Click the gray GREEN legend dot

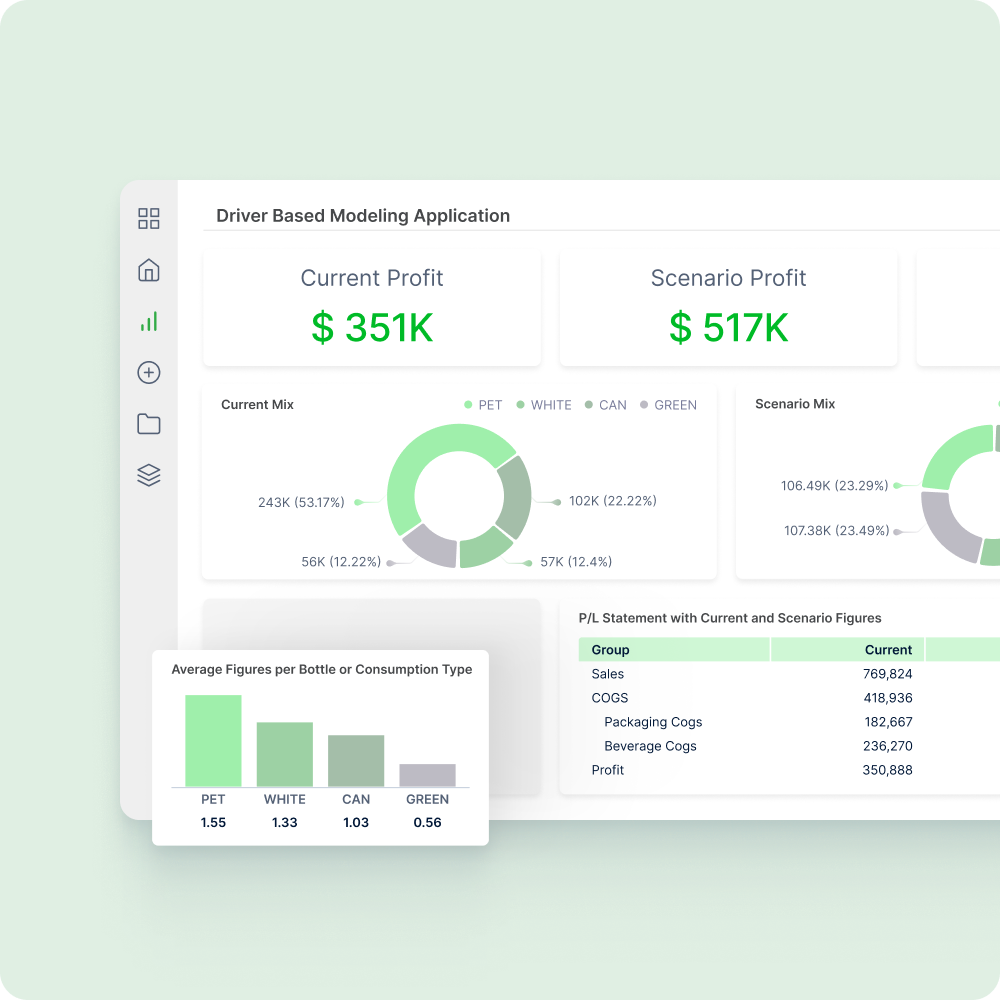click(x=645, y=405)
